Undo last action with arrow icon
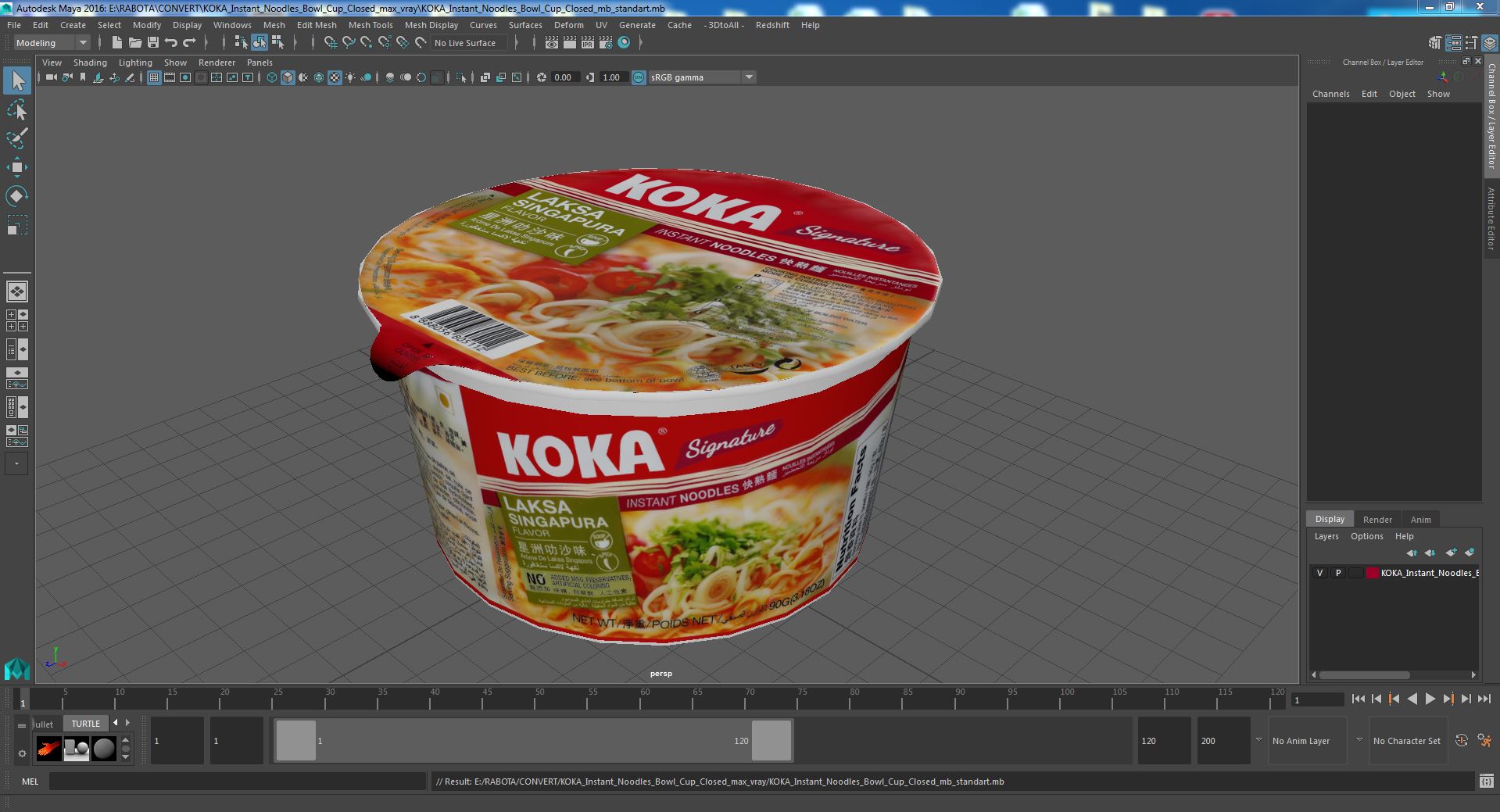Image resolution: width=1500 pixels, height=812 pixels. pyautogui.click(x=171, y=43)
